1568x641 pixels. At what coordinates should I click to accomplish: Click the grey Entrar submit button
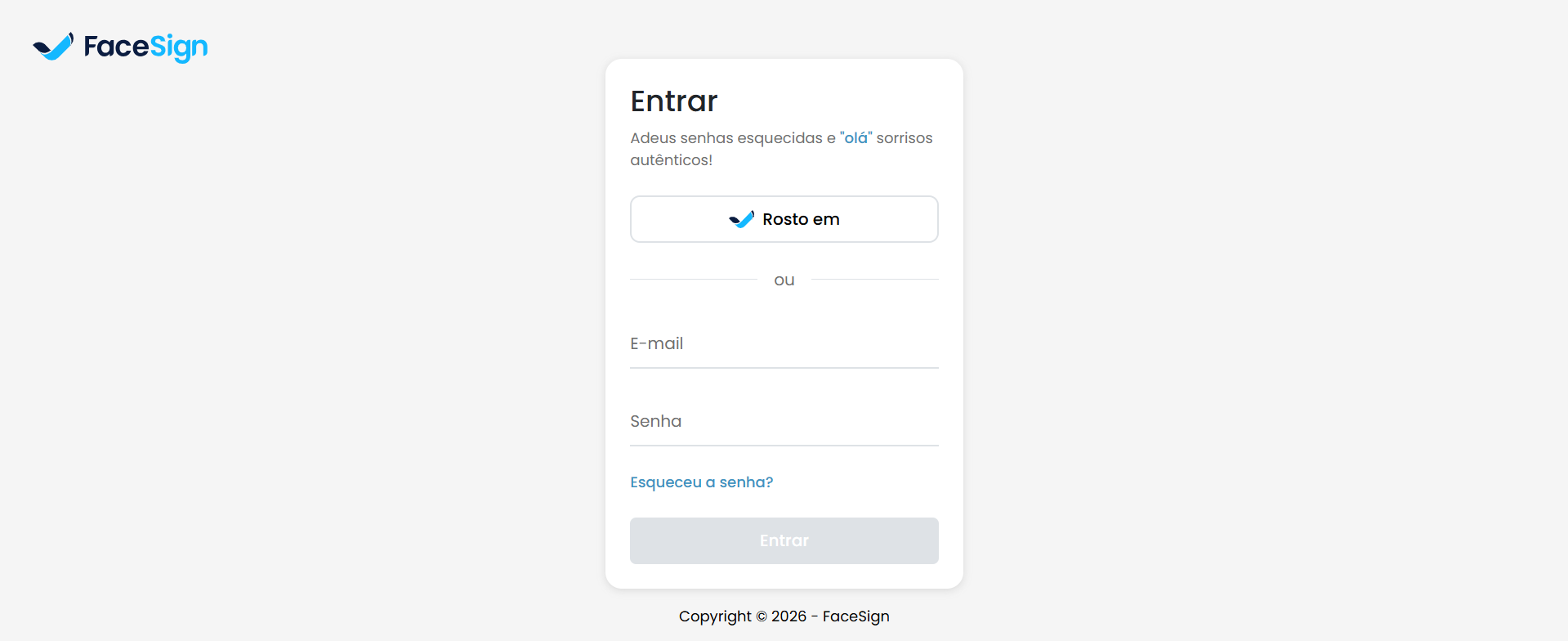(784, 540)
